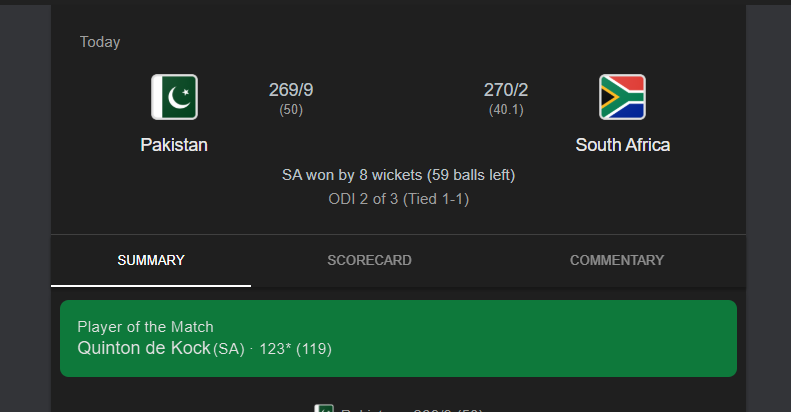791x412 pixels.
Task: Click South Africa's overs count (40.1)
Action: (506, 110)
